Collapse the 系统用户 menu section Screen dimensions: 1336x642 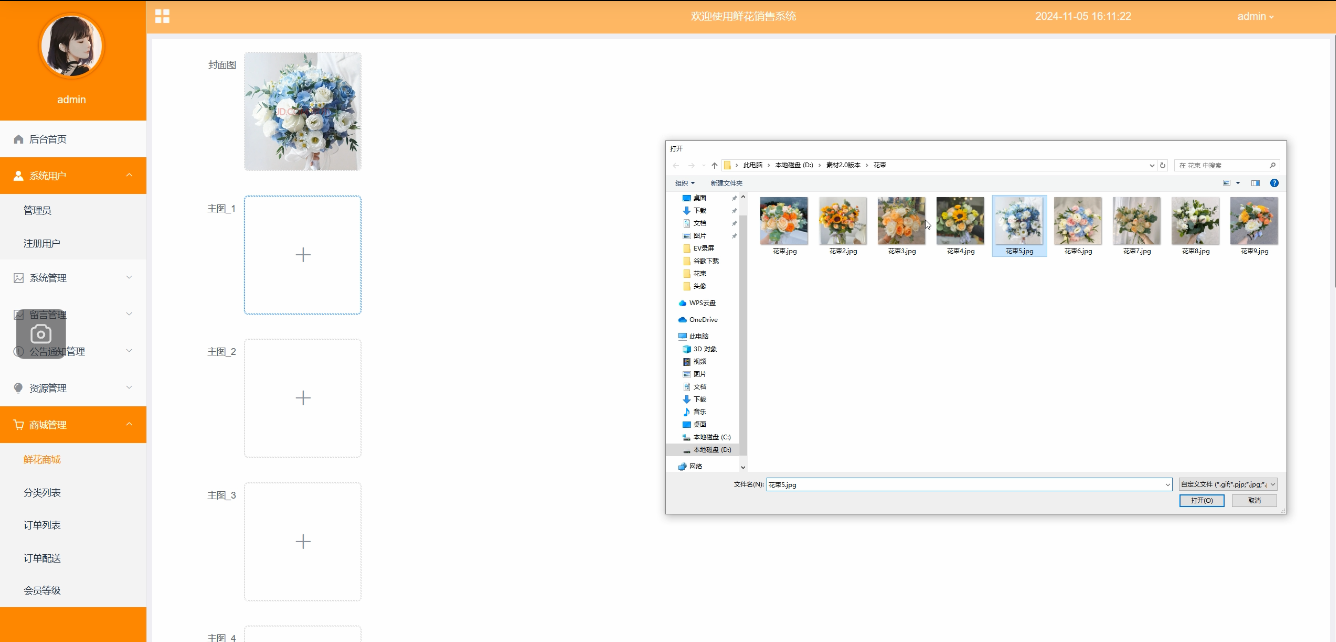[x=129, y=176]
